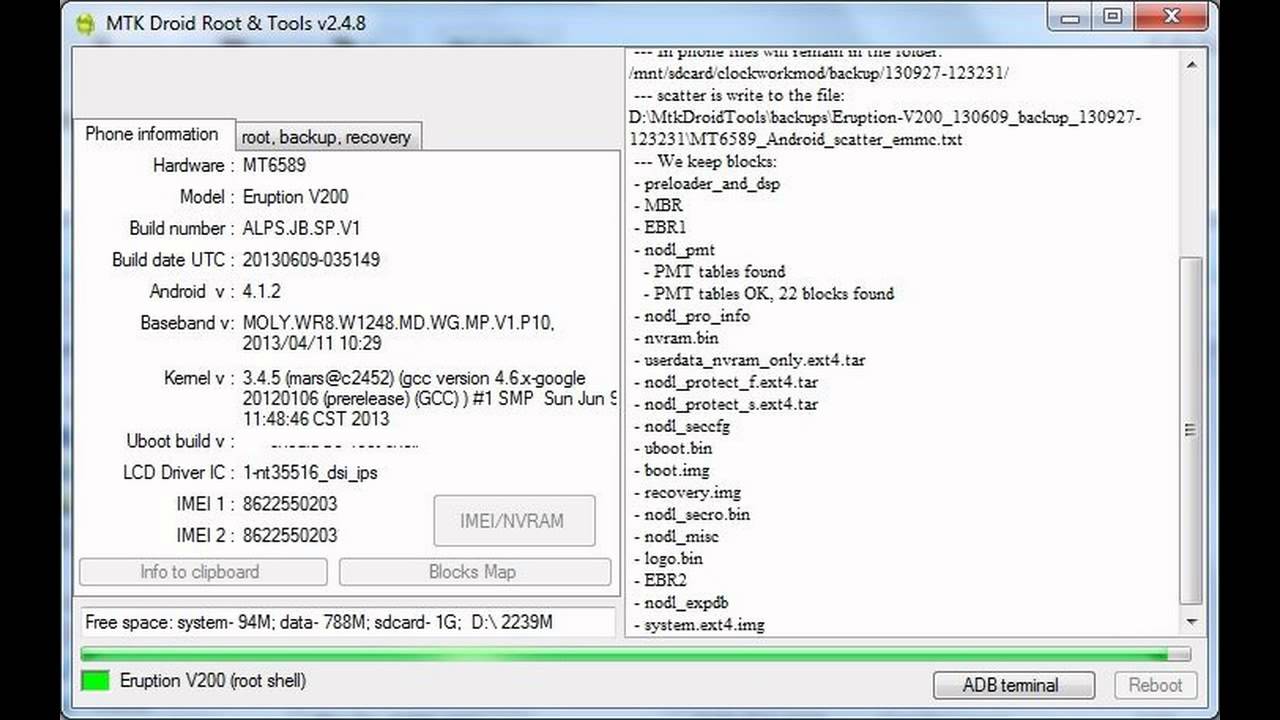The width and height of the screenshot is (1280, 720).
Task: Click the preloader_and_dsp log line
Action: click(707, 184)
